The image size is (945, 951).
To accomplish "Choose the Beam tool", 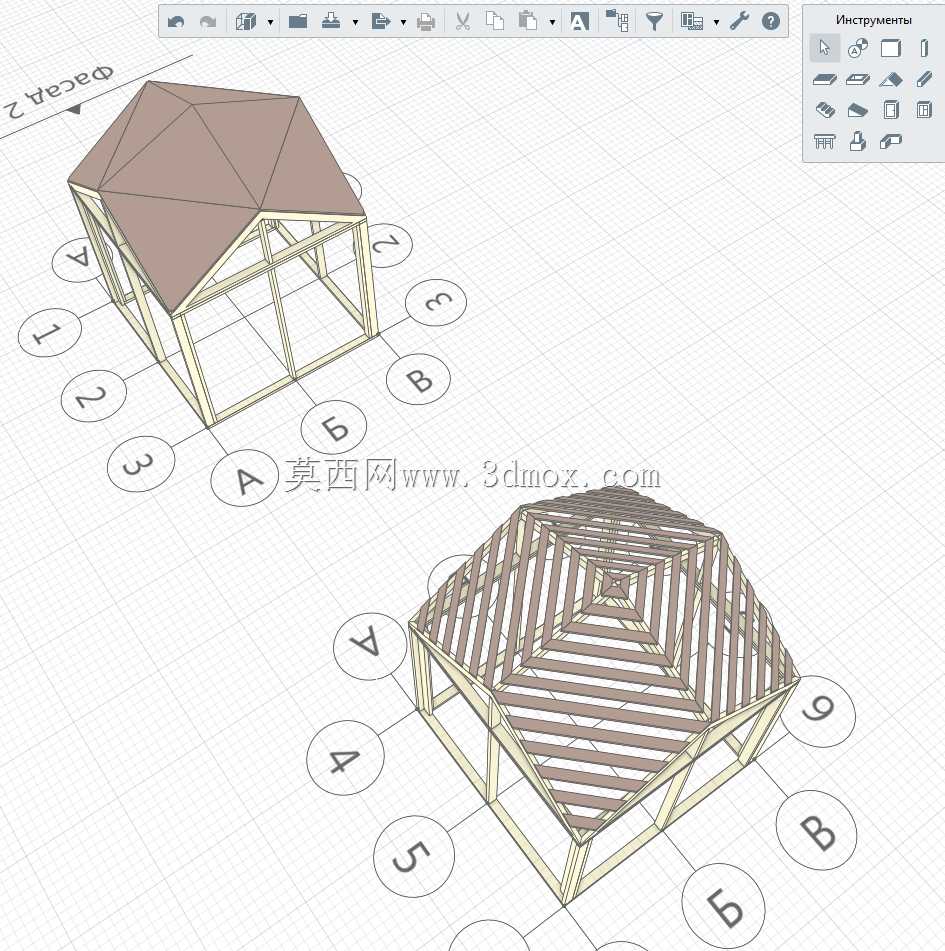I will pos(924,79).
